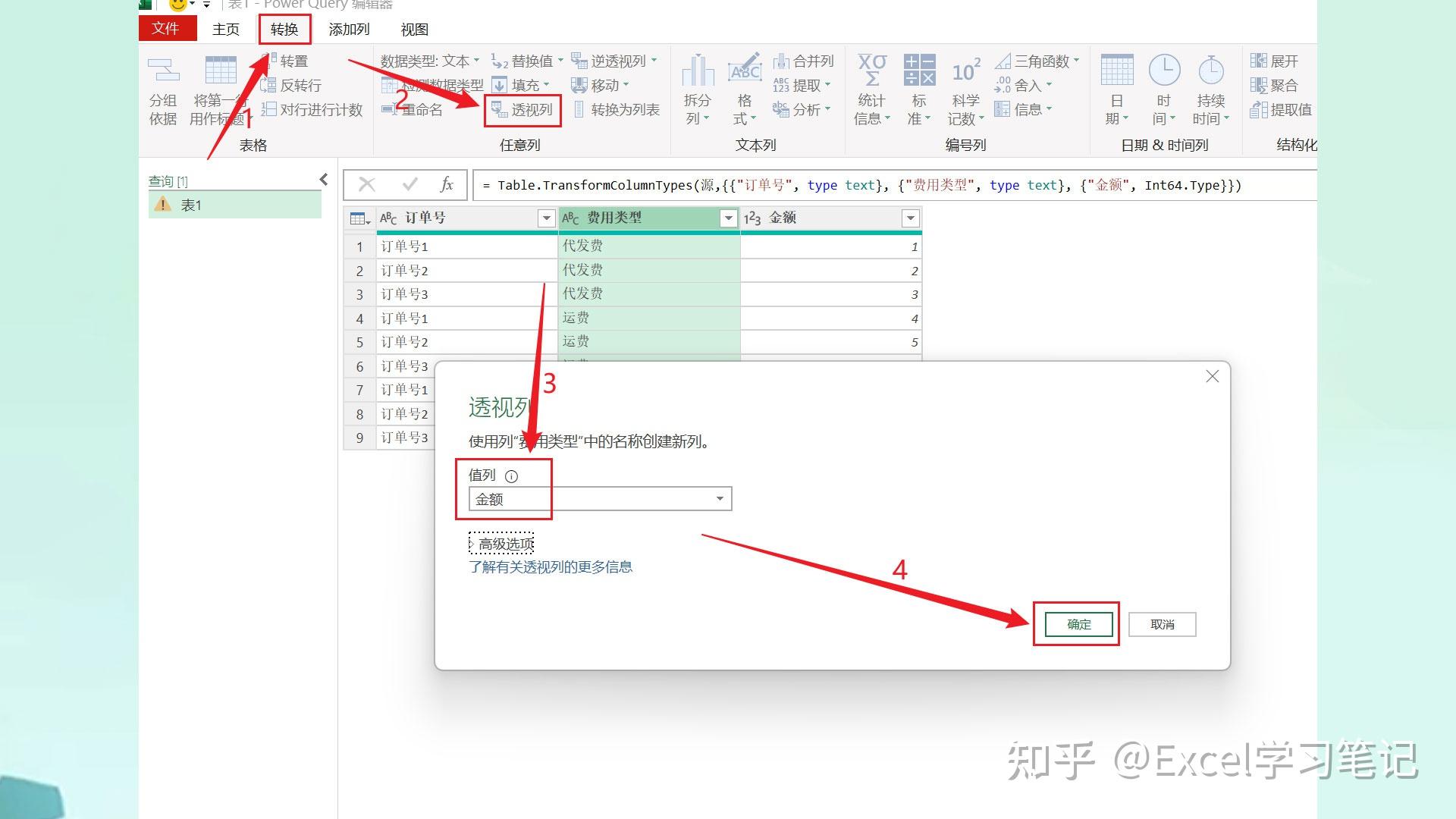
Task: Open the 文件 menu
Action: 167,28
